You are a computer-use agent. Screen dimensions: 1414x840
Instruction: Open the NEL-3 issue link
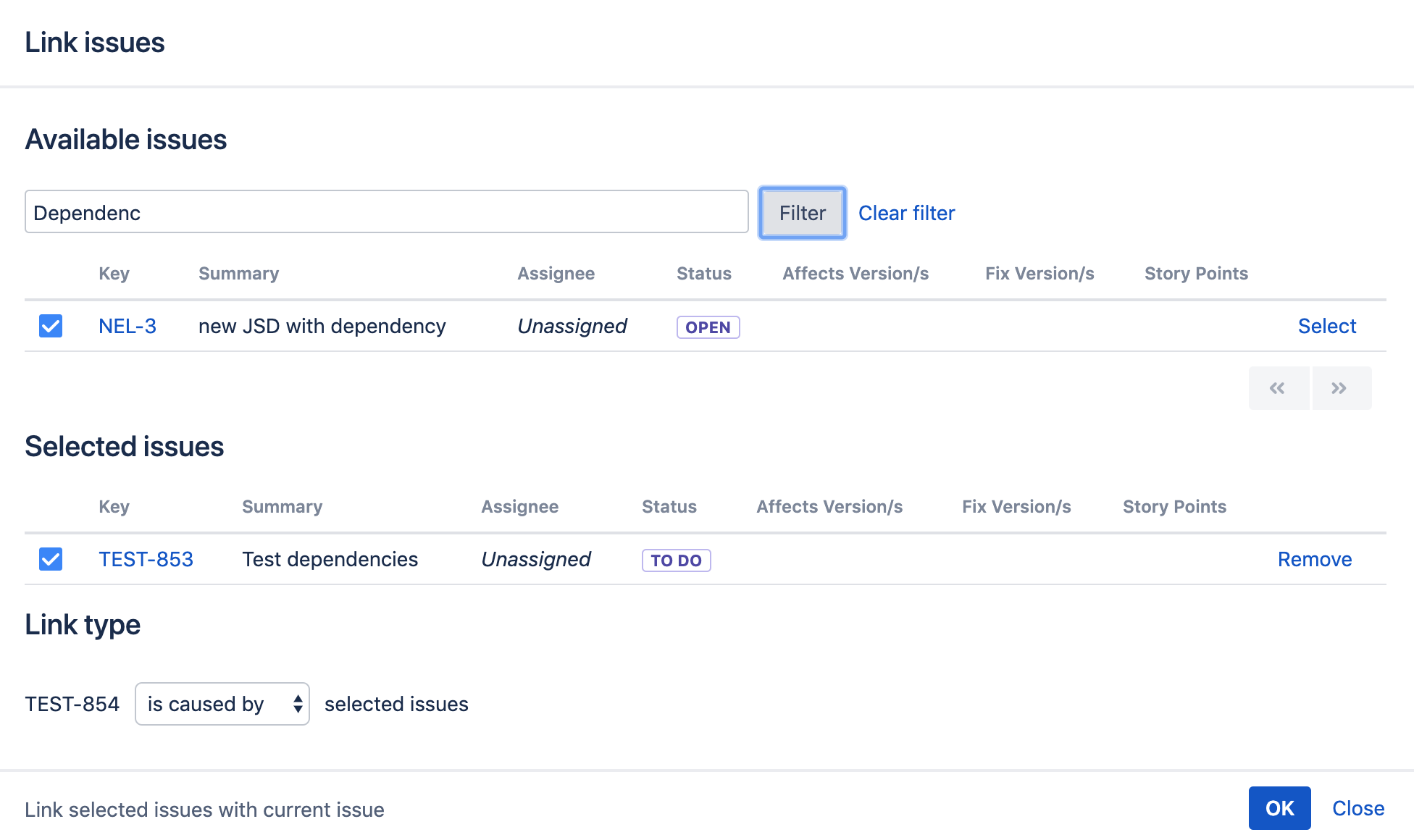coord(127,326)
